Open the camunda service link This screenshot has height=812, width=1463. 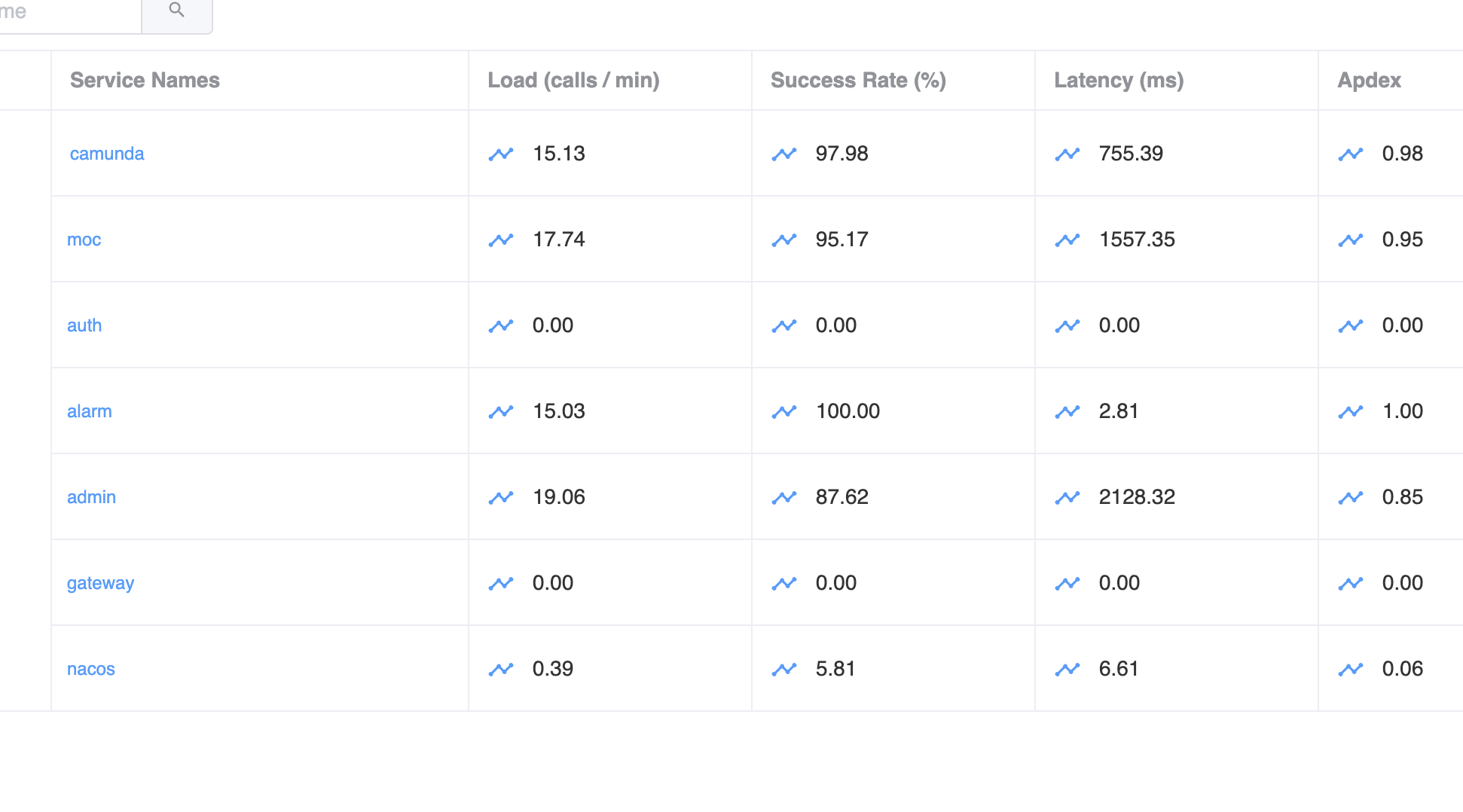click(x=107, y=154)
